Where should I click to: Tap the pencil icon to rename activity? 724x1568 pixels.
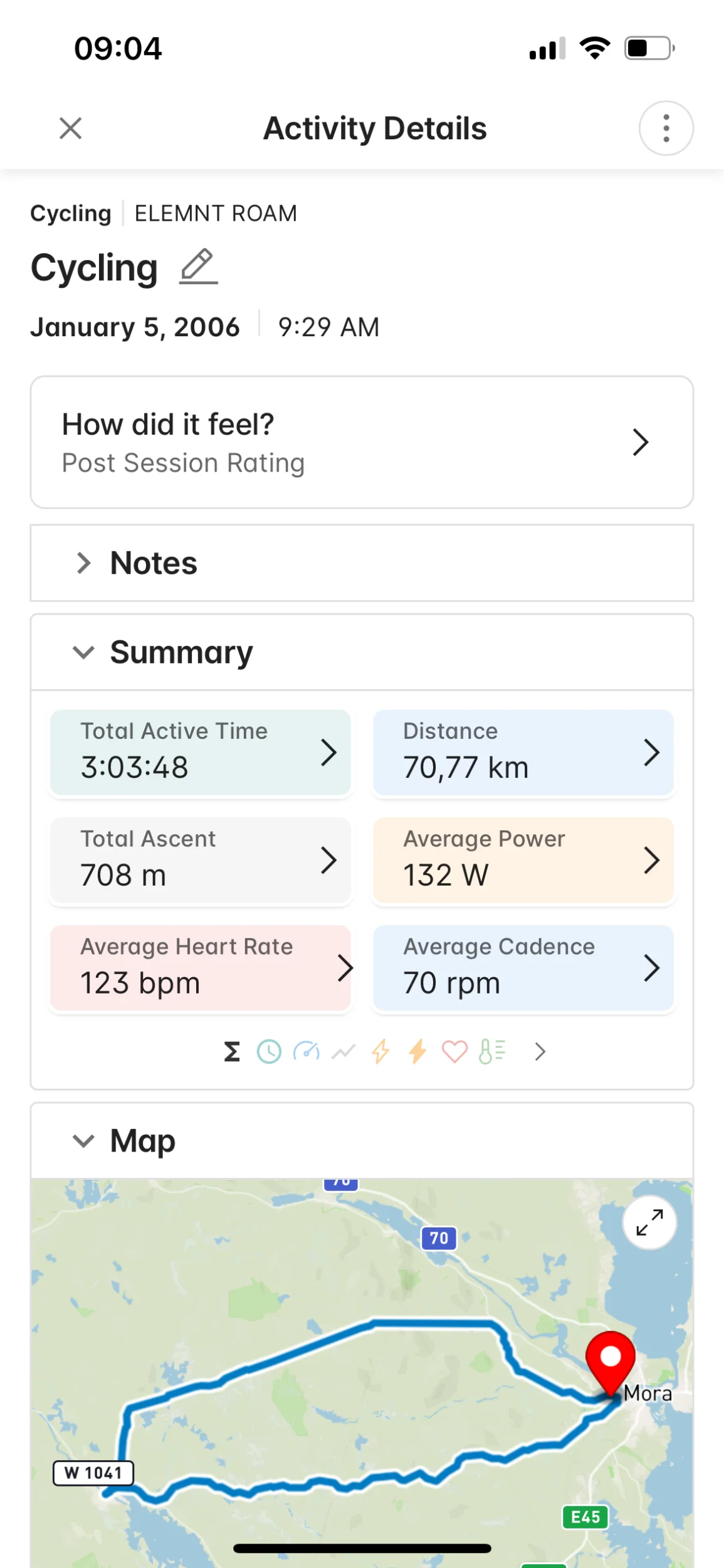pos(199,267)
